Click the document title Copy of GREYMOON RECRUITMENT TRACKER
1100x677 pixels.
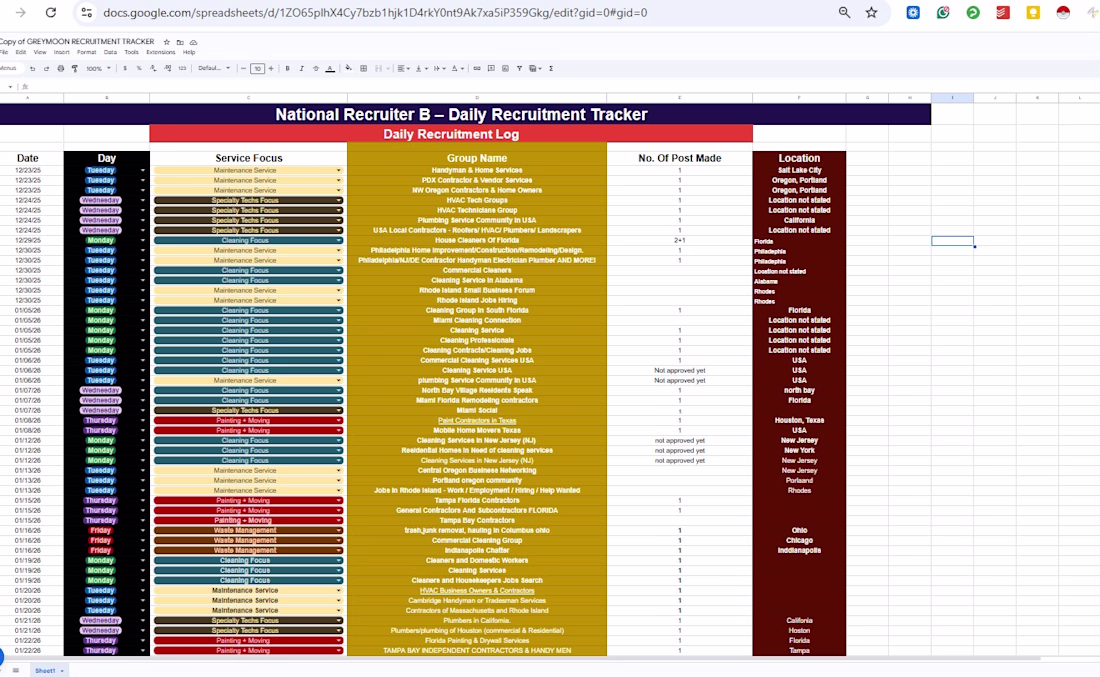pos(76,42)
